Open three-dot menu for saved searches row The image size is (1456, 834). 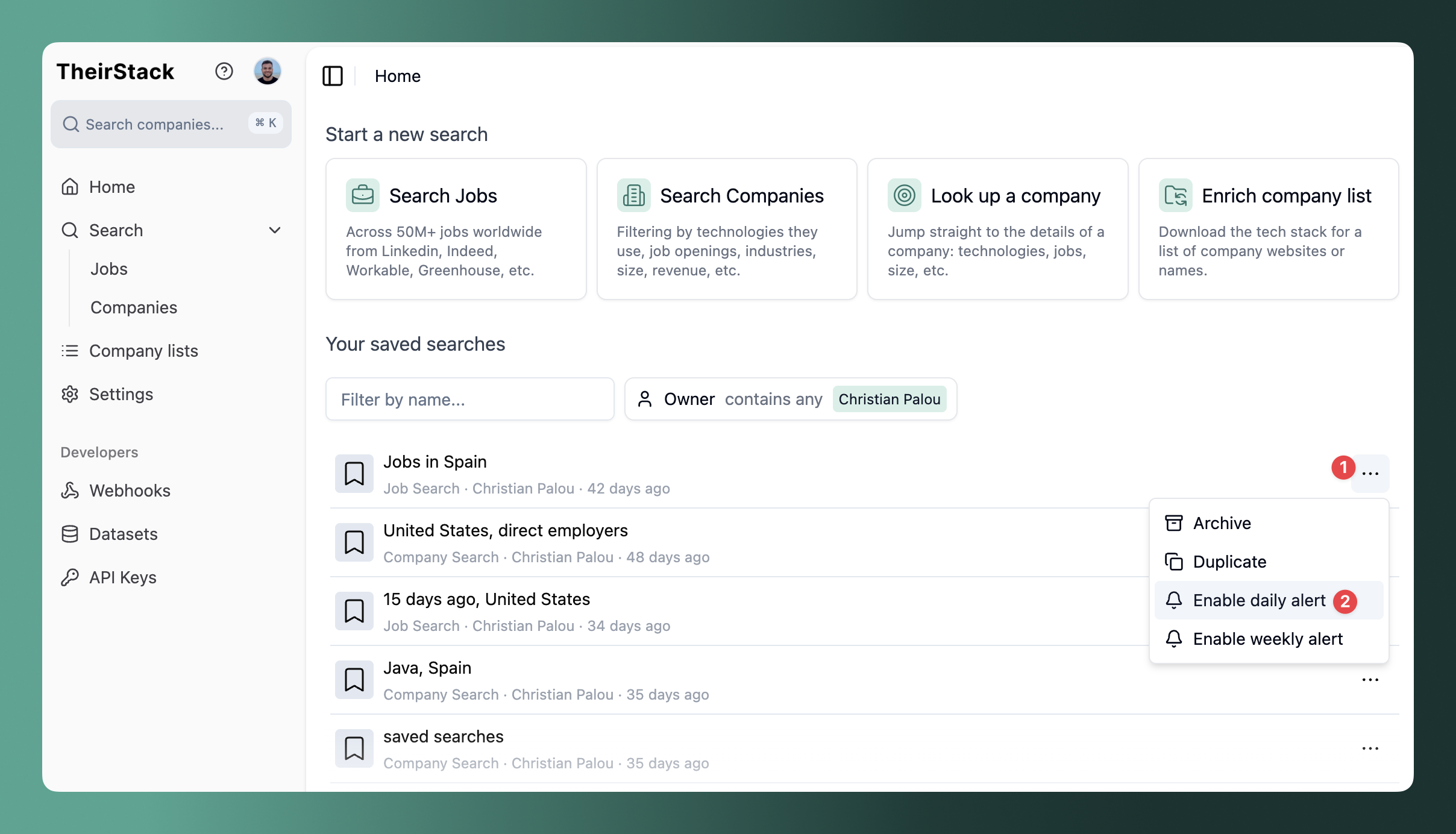pyautogui.click(x=1370, y=748)
